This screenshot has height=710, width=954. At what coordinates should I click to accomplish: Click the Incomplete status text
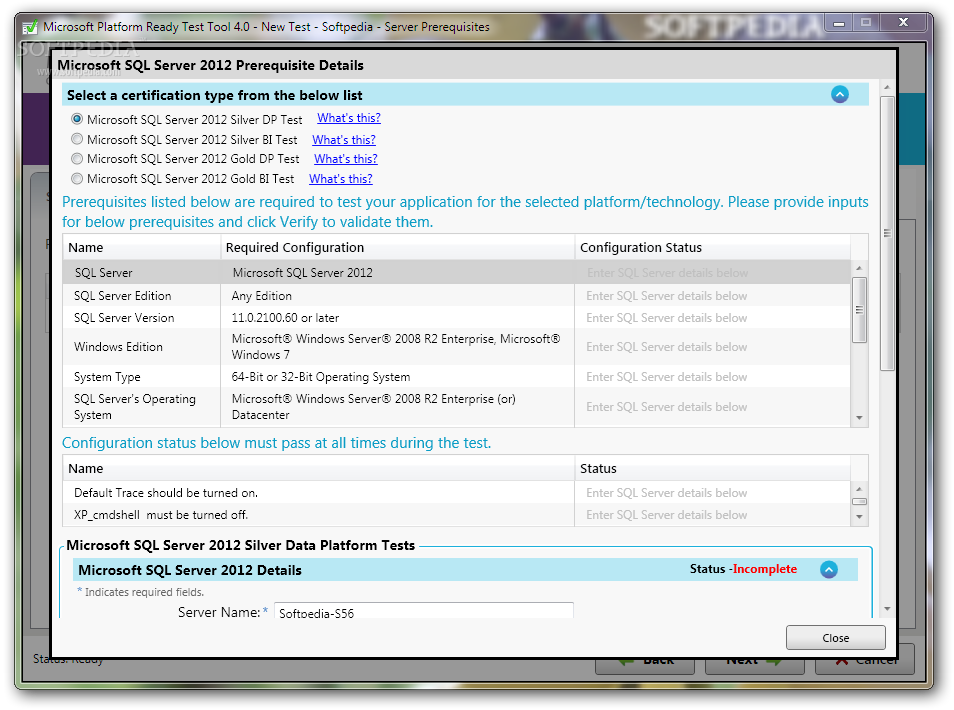coord(765,569)
